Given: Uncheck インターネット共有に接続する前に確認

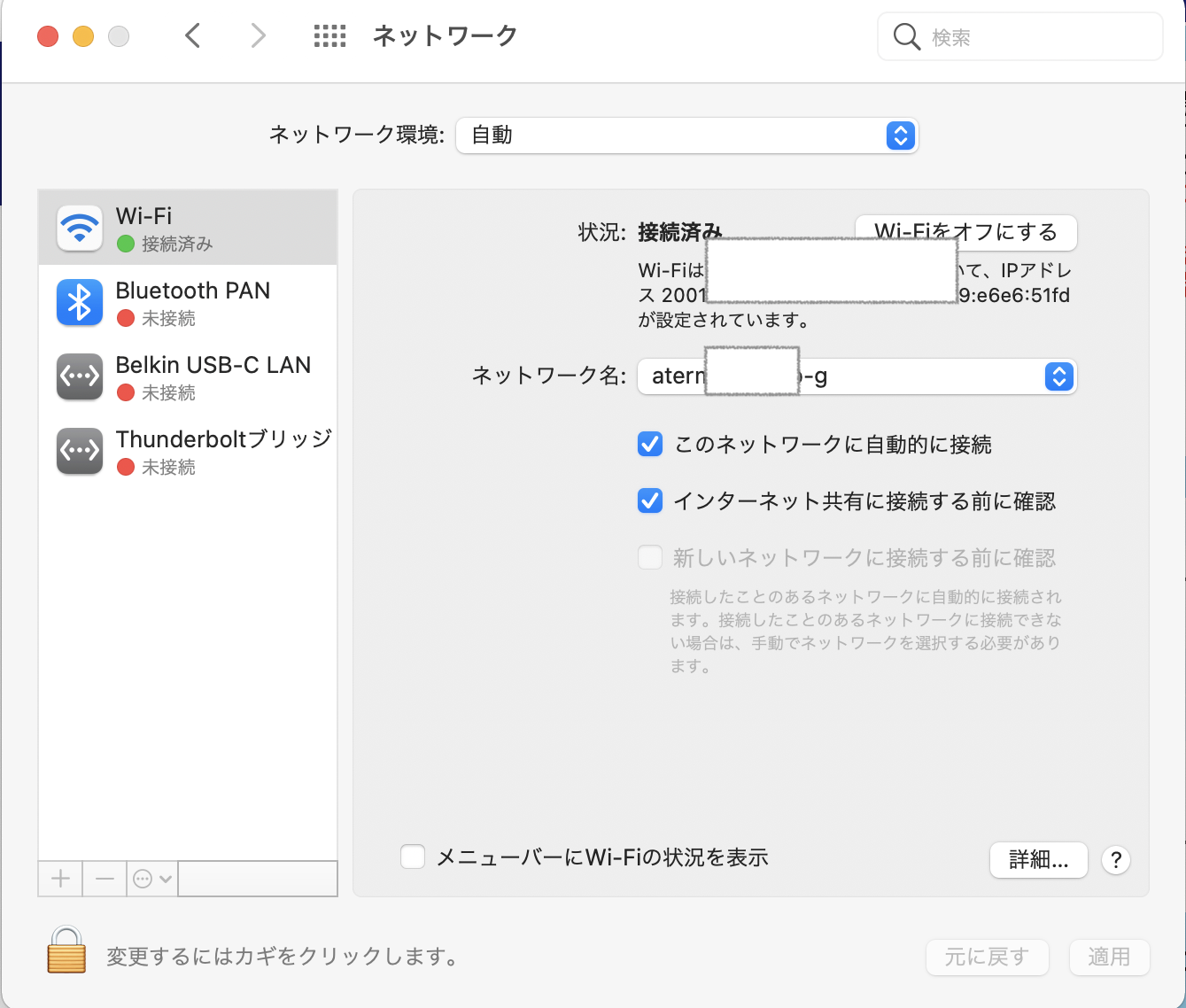Looking at the screenshot, I should (650, 501).
